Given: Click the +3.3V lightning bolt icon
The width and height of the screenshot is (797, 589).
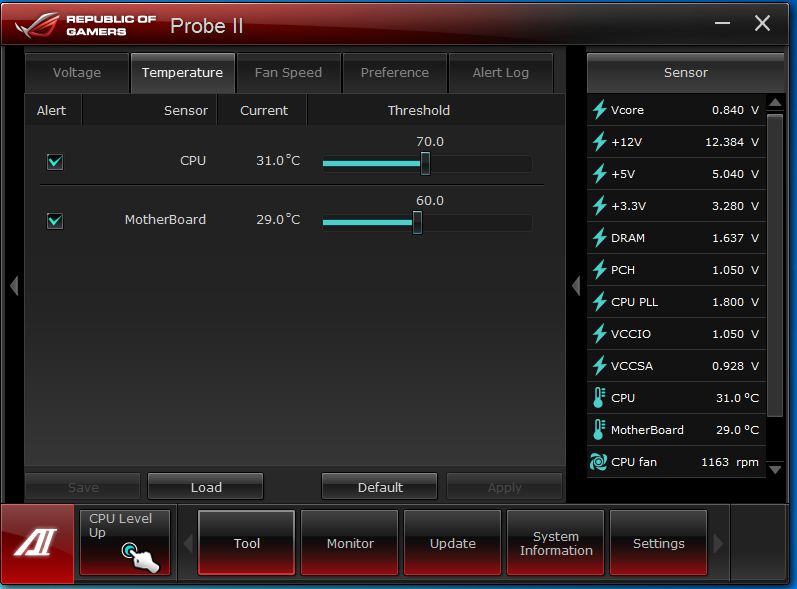Looking at the screenshot, I should (x=600, y=206).
